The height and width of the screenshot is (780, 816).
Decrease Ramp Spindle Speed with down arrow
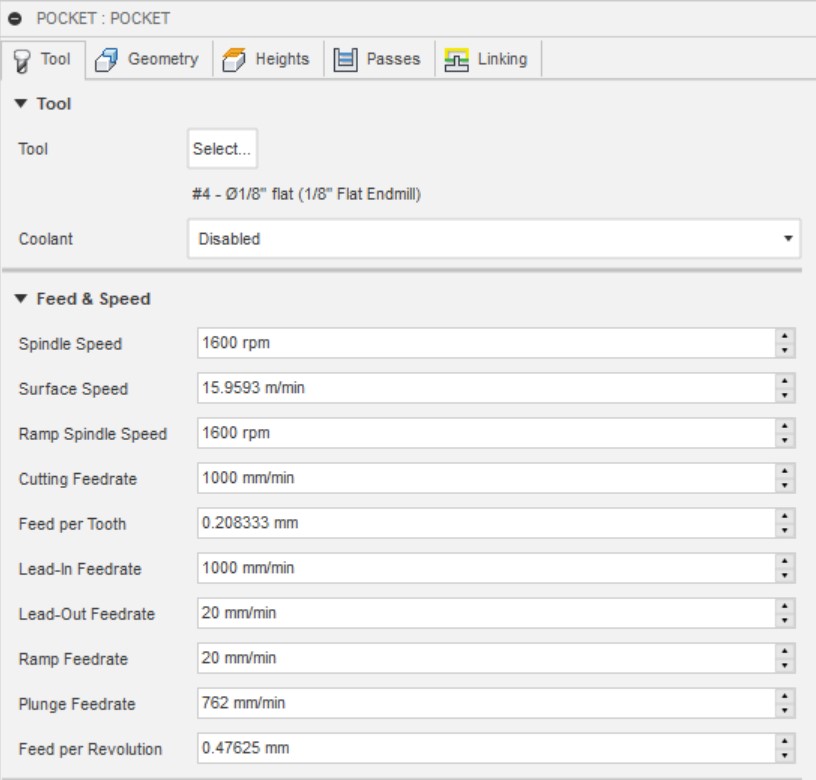(x=784, y=440)
